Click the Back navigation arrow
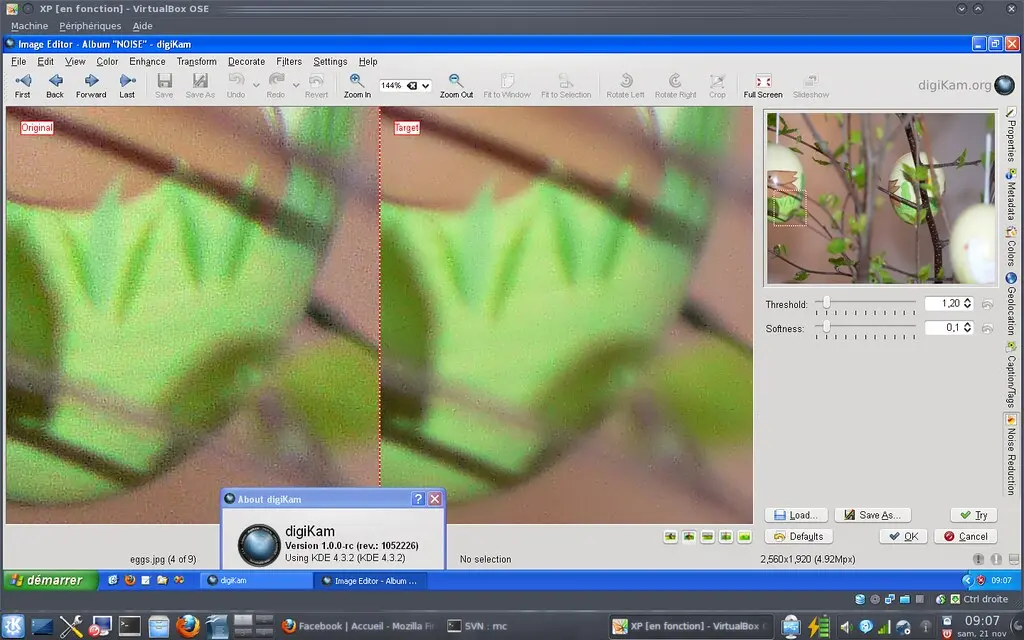Viewport: 1024px width, 640px height. pyautogui.click(x=55, y=81)
